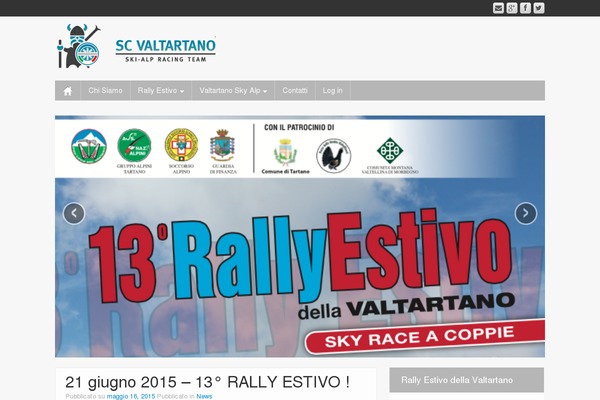Follow the maggio 16, 2015 date link
The height and width of the screenshot is (400, 600).
pos(131,396)
